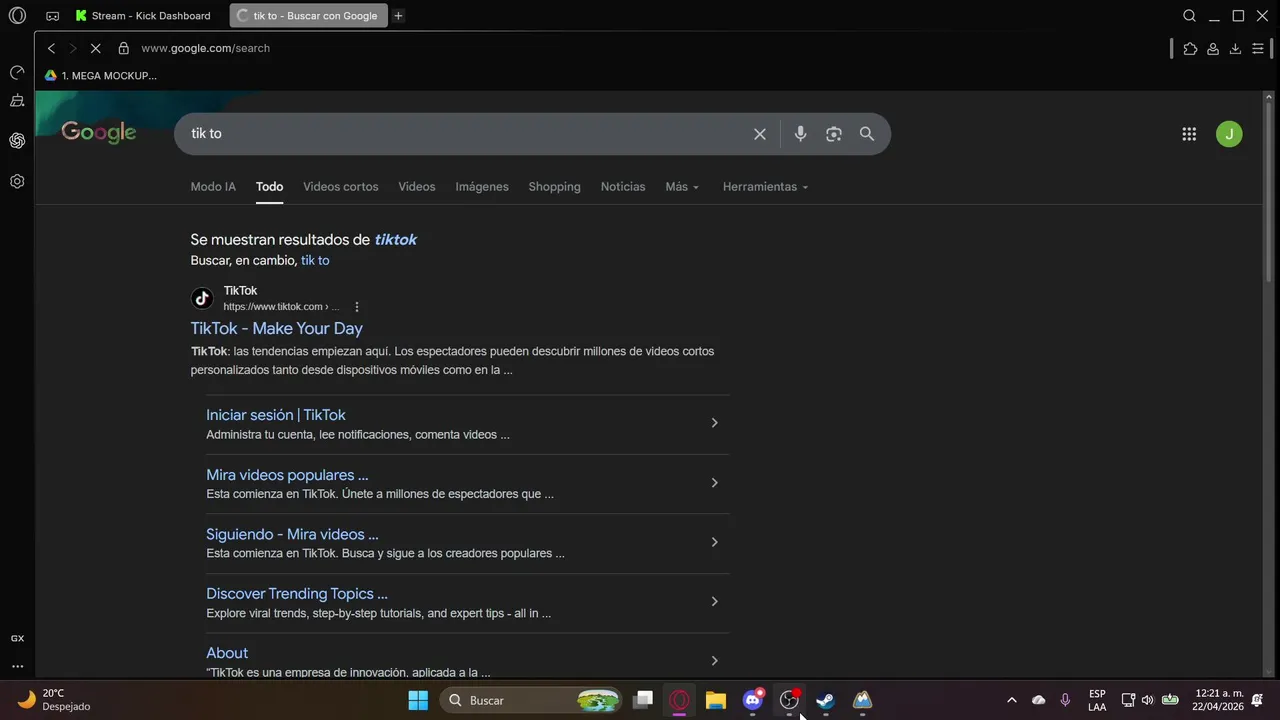1280x720 pixels.
Task: Open Steam from the taskbar
Action: 825,700
